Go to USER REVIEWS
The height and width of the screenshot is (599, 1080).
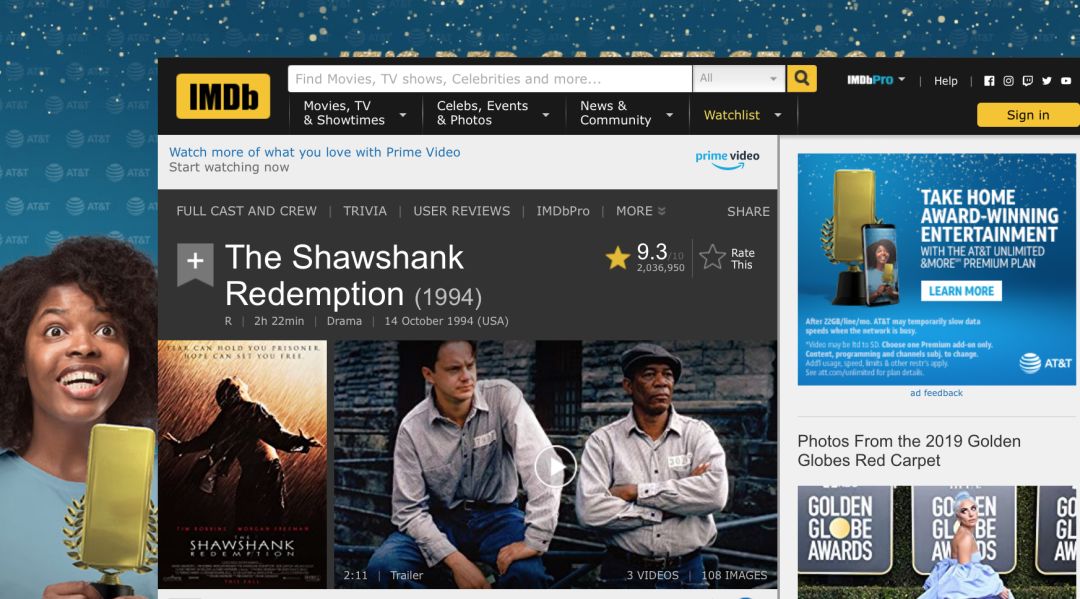(x=461, y=211)
